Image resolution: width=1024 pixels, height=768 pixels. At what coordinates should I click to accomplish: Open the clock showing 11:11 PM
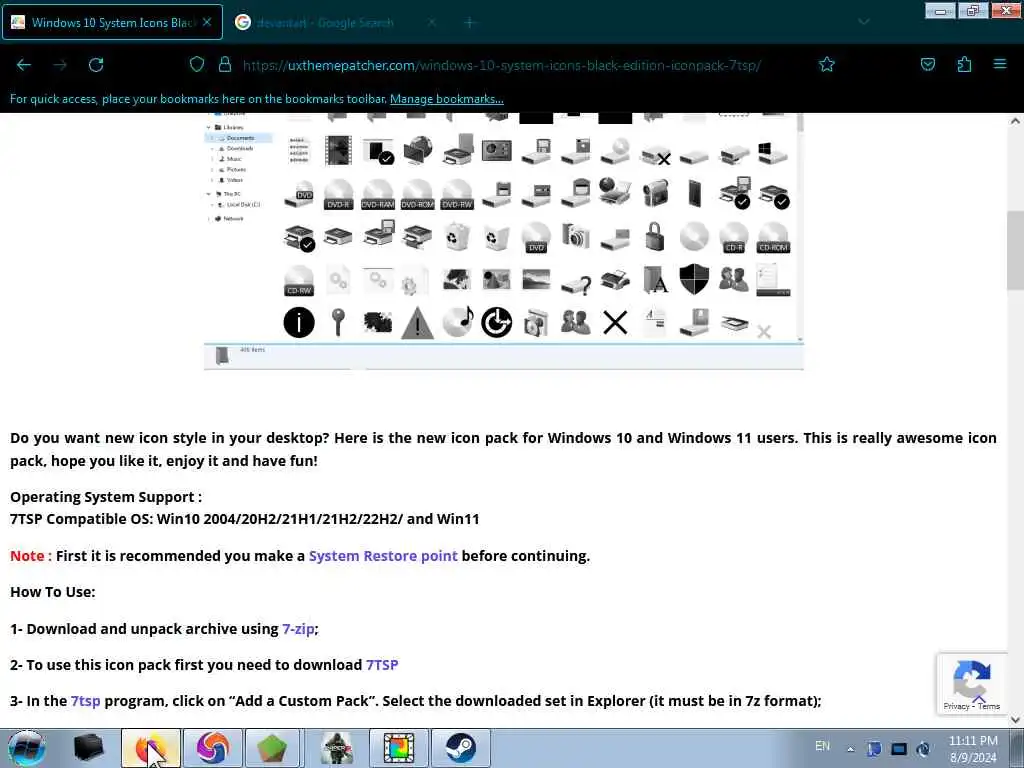click(973, 749)
